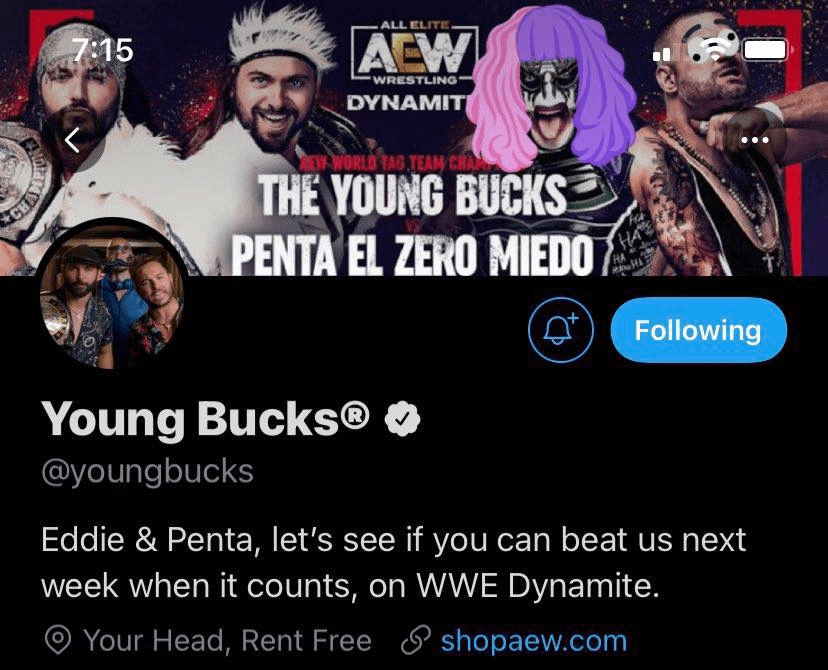Tap the back arrow button

[72, 141]
